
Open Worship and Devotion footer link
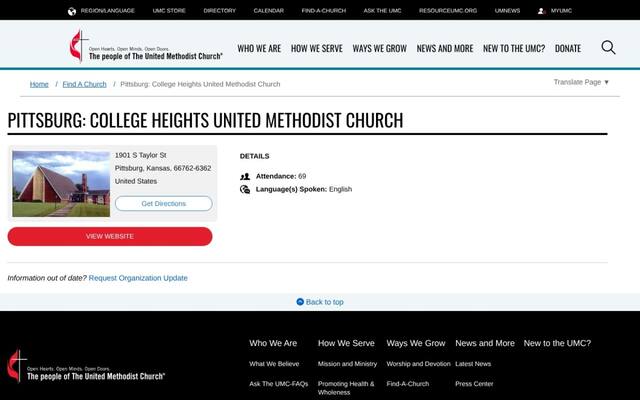[418, 364]
